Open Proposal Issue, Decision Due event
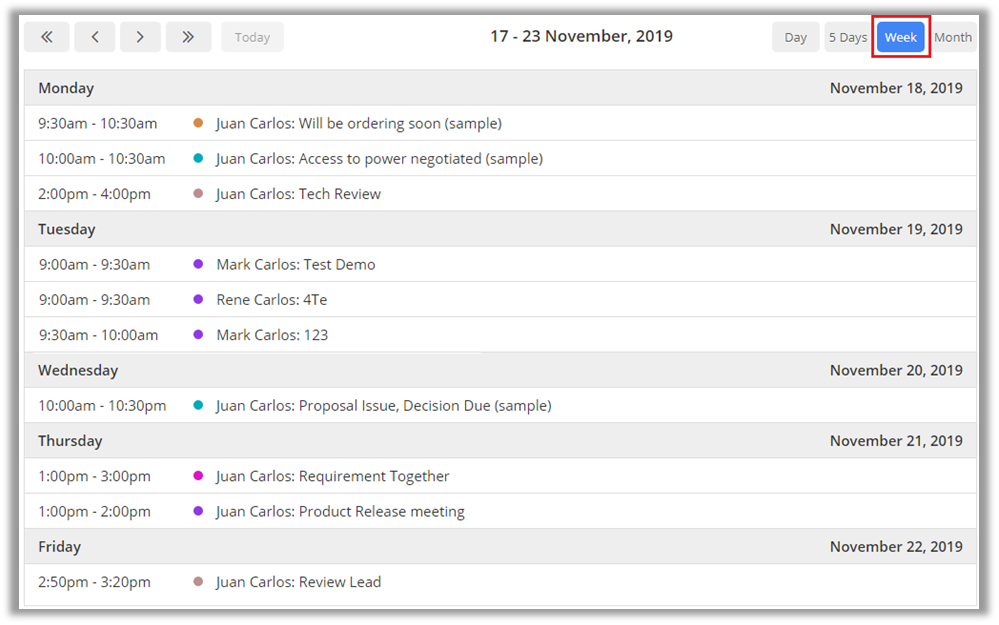 [383, 406]
